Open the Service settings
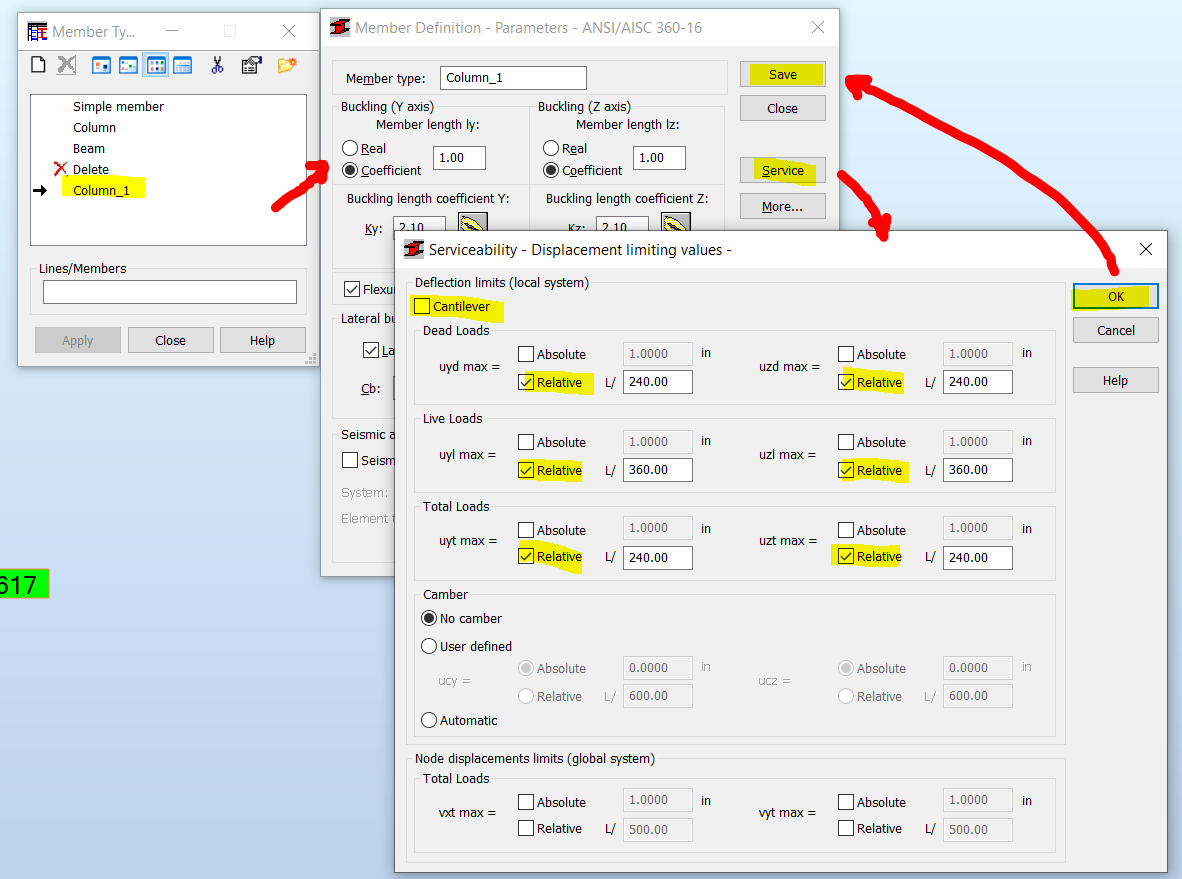The width and height of the screenshot is (1182, 879). click(x=782, y=170)
